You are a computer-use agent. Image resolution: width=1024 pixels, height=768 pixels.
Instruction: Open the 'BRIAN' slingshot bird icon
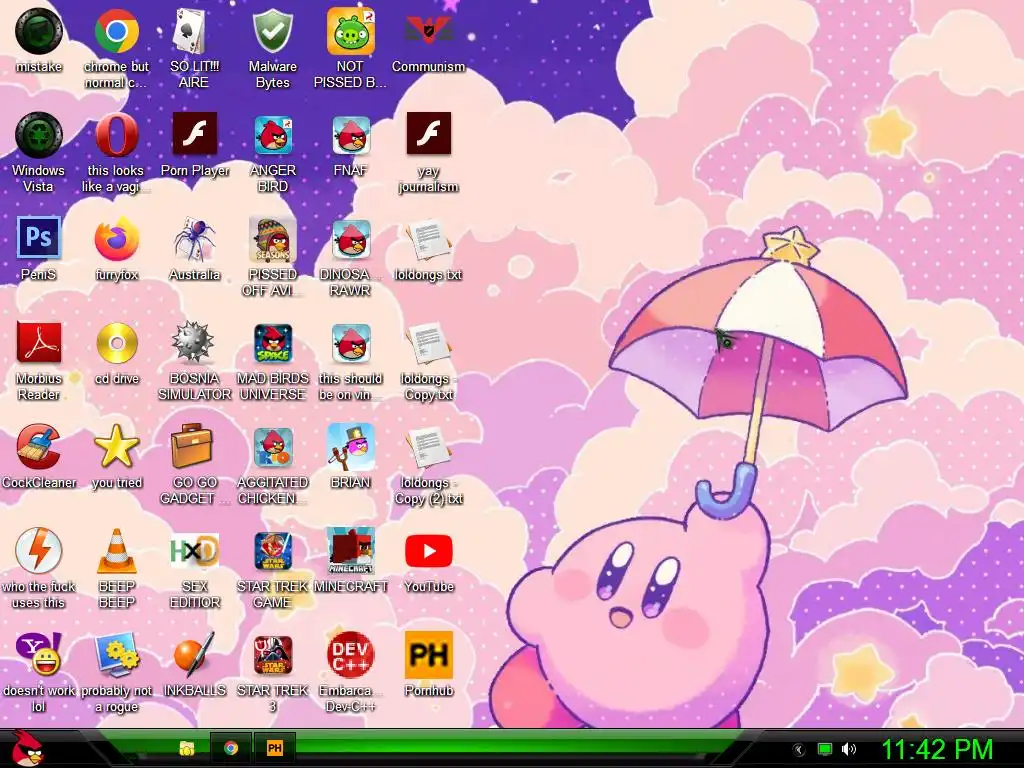click(x=351, y=446)
